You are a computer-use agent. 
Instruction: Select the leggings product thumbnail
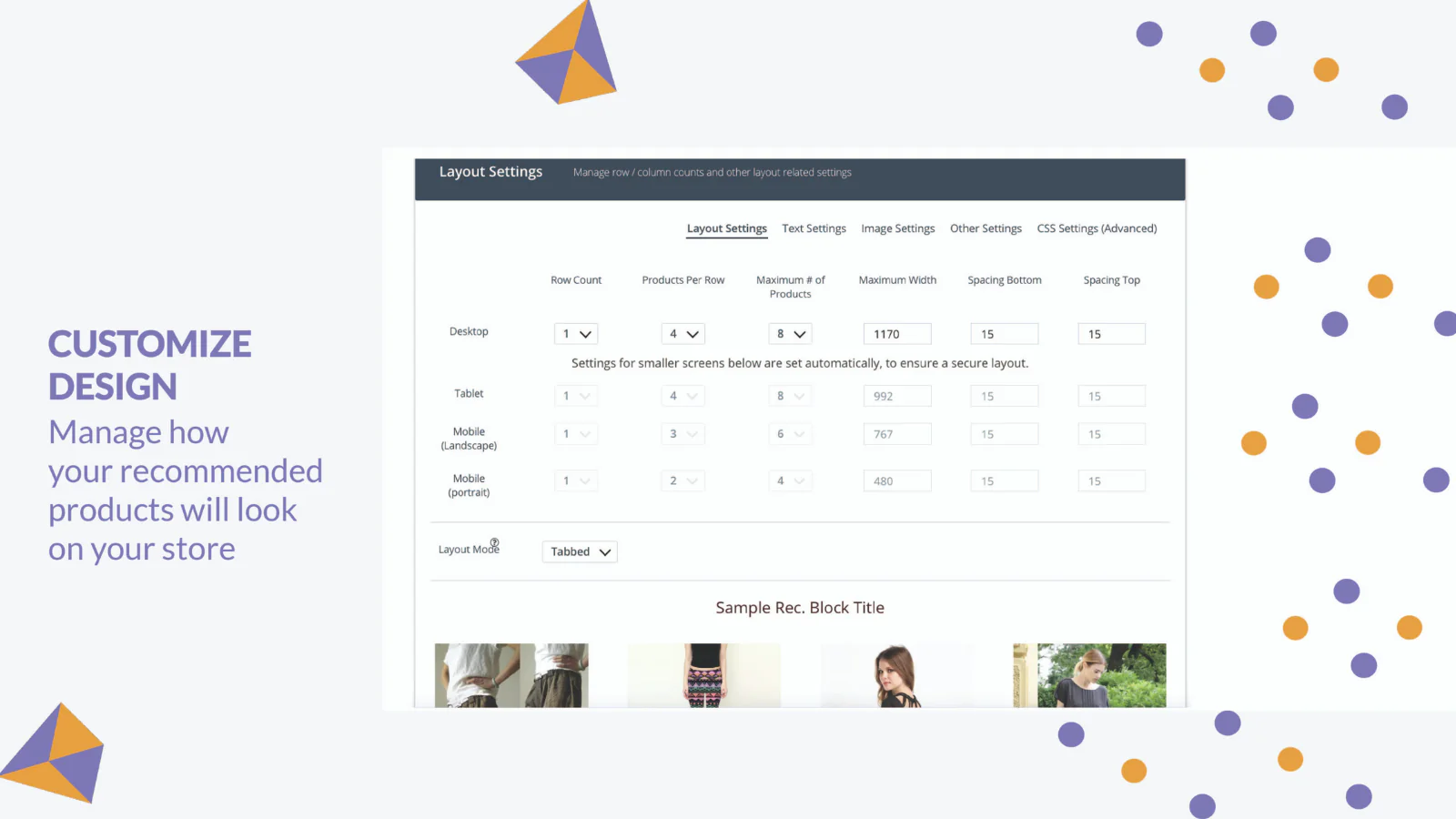click(x=703, y=675)
